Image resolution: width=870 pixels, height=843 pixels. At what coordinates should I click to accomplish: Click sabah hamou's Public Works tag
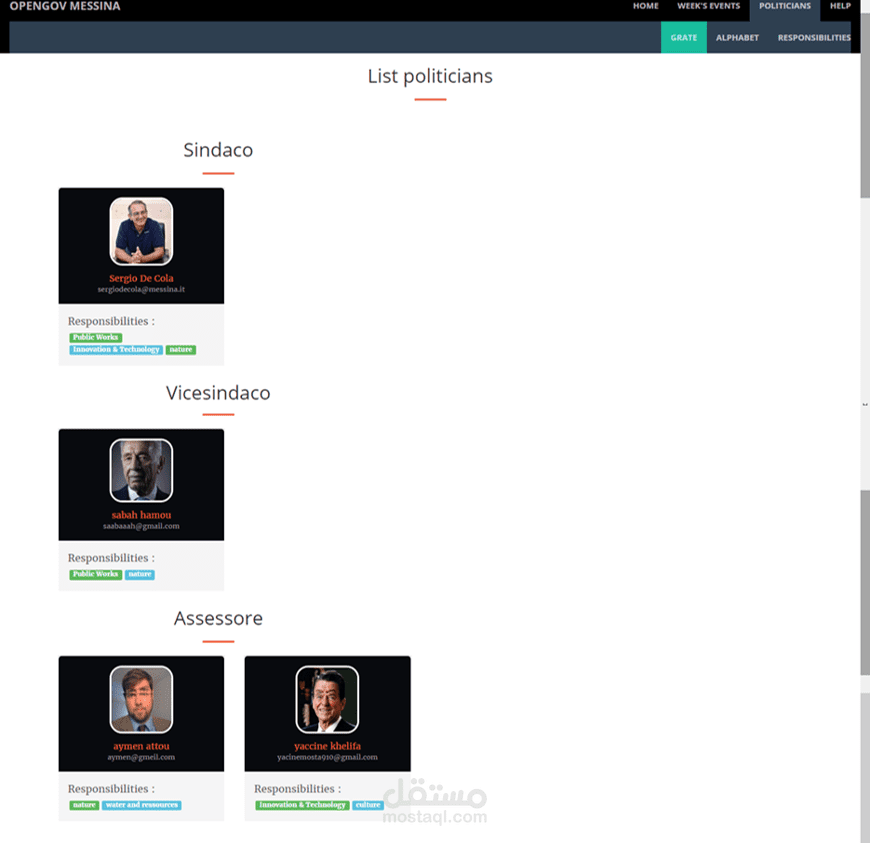pyautogui.click(x=95, y=574)
